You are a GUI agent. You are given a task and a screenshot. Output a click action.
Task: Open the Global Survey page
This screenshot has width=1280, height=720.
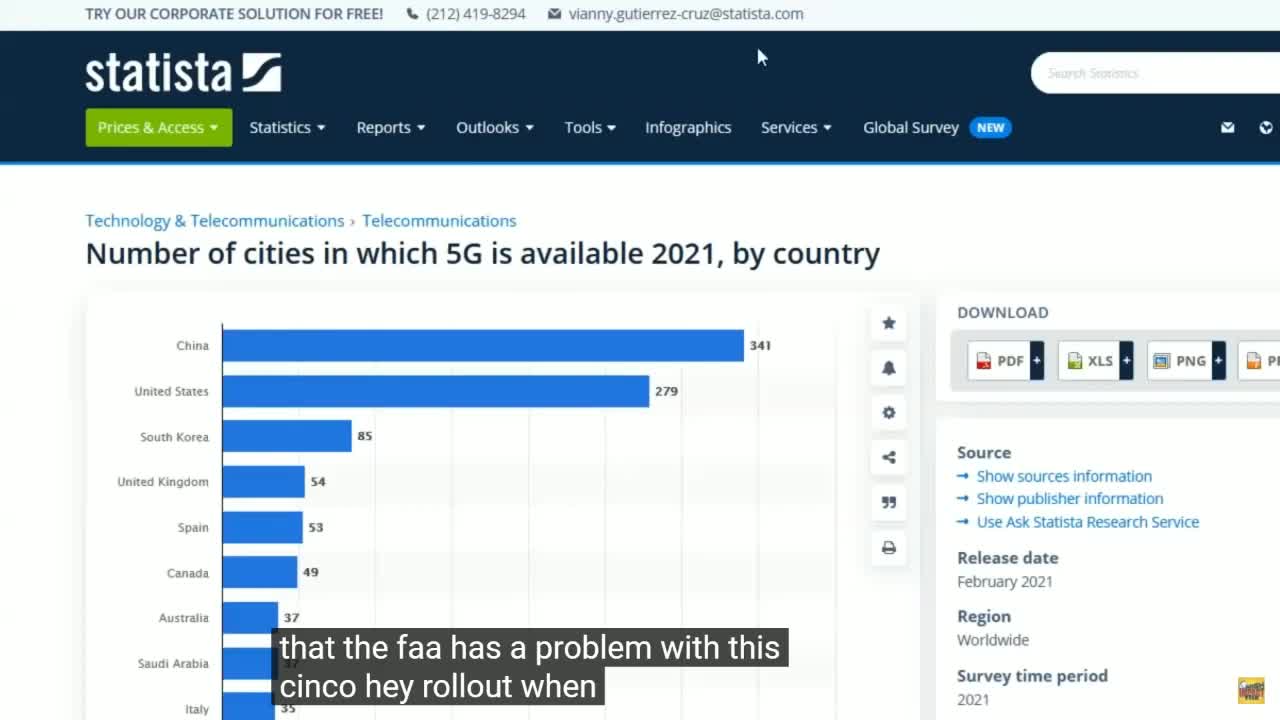click(x=911, y=127)
